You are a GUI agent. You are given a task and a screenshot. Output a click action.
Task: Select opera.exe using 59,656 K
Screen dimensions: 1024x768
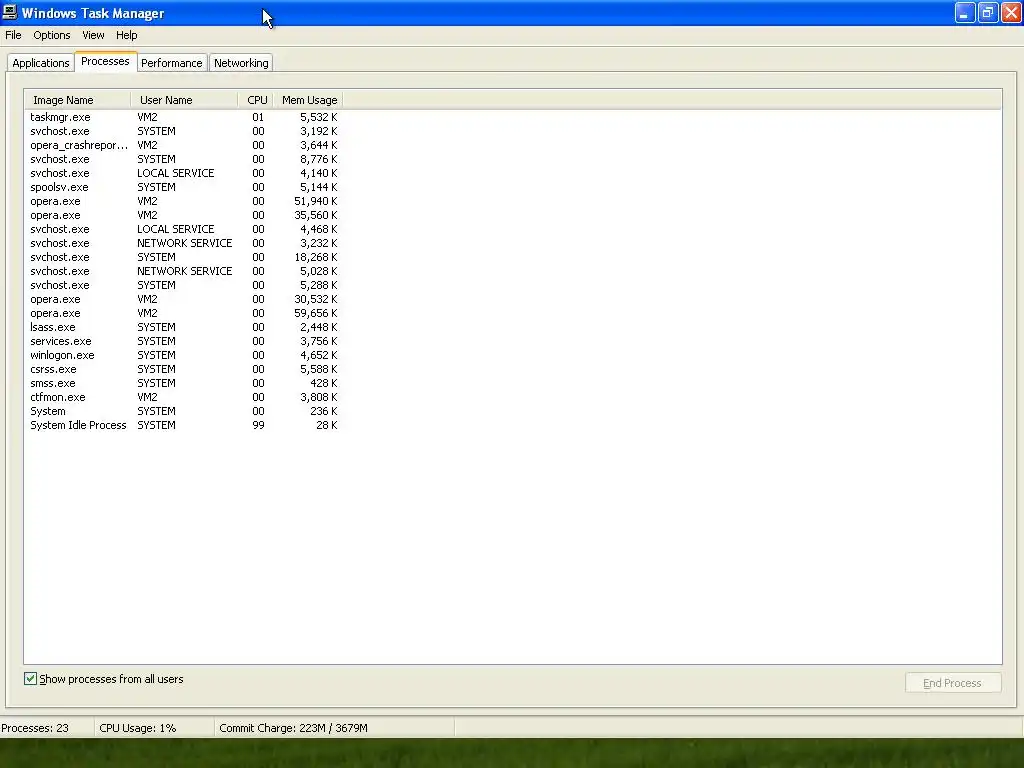(184, 313)
